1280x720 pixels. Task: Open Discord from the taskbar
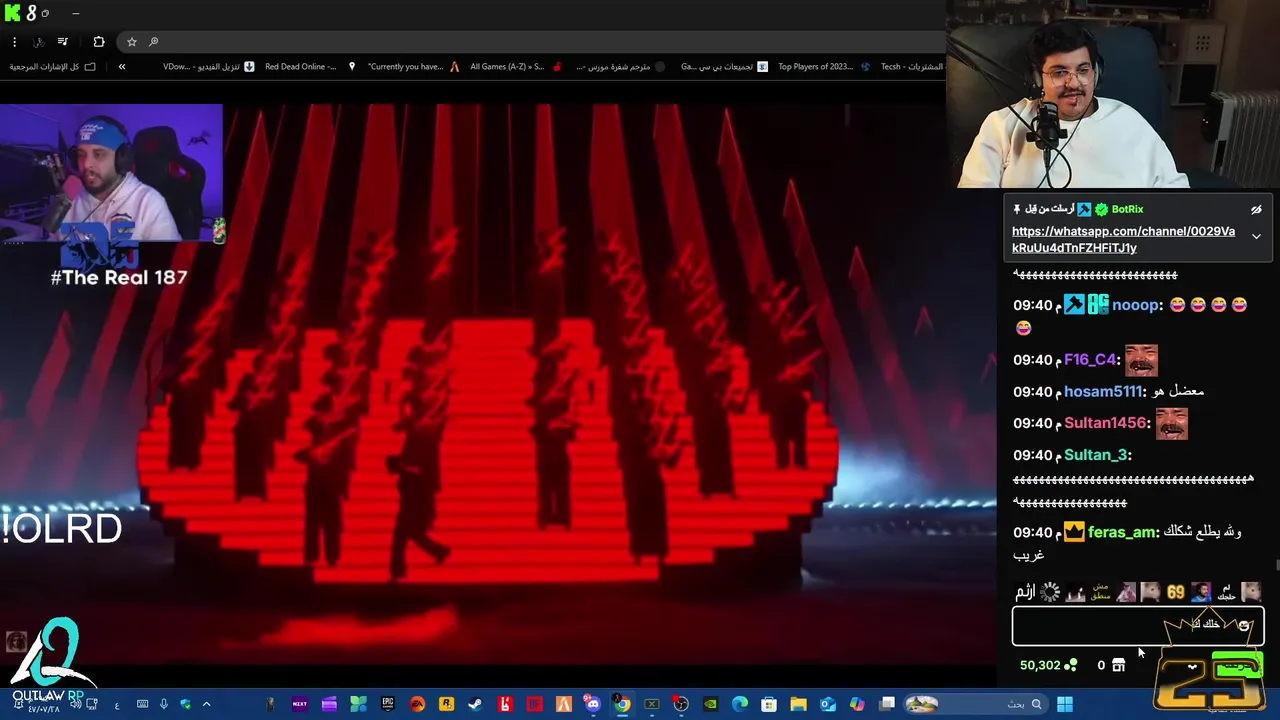point(593,705)
